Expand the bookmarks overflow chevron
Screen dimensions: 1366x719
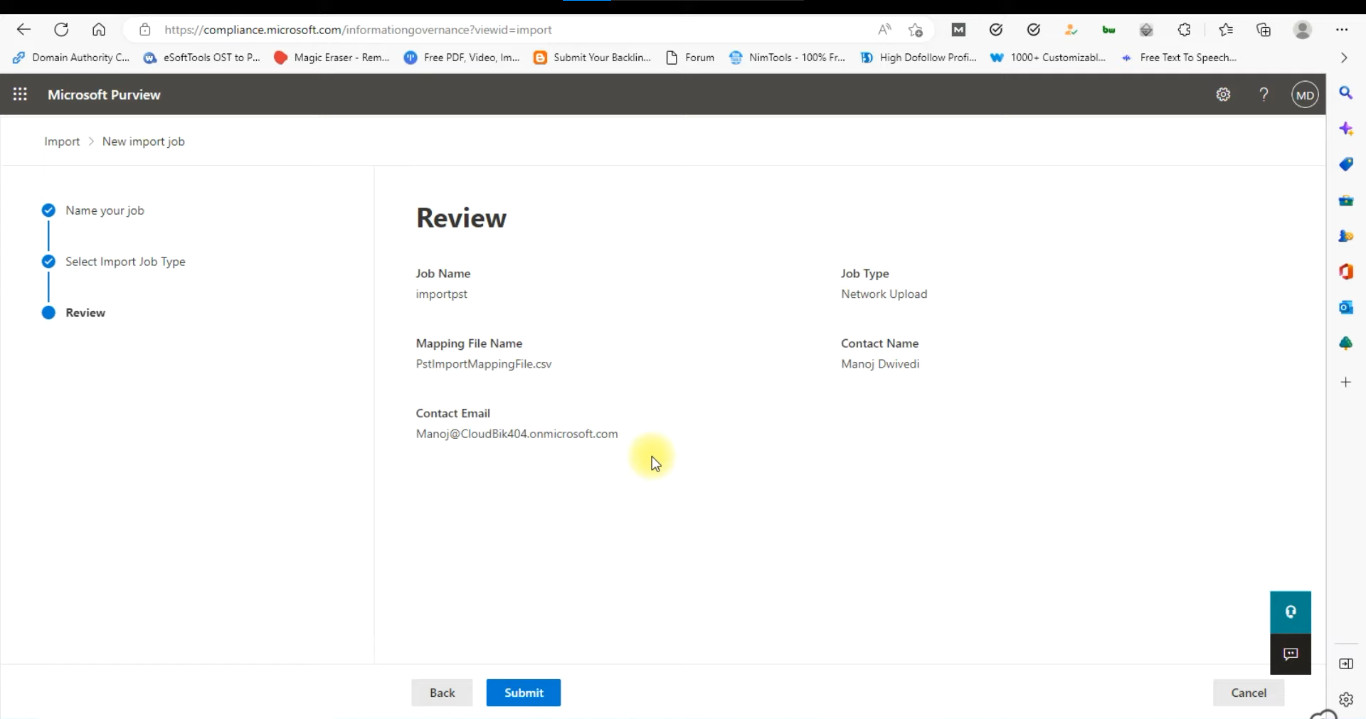click(1344, 58)
